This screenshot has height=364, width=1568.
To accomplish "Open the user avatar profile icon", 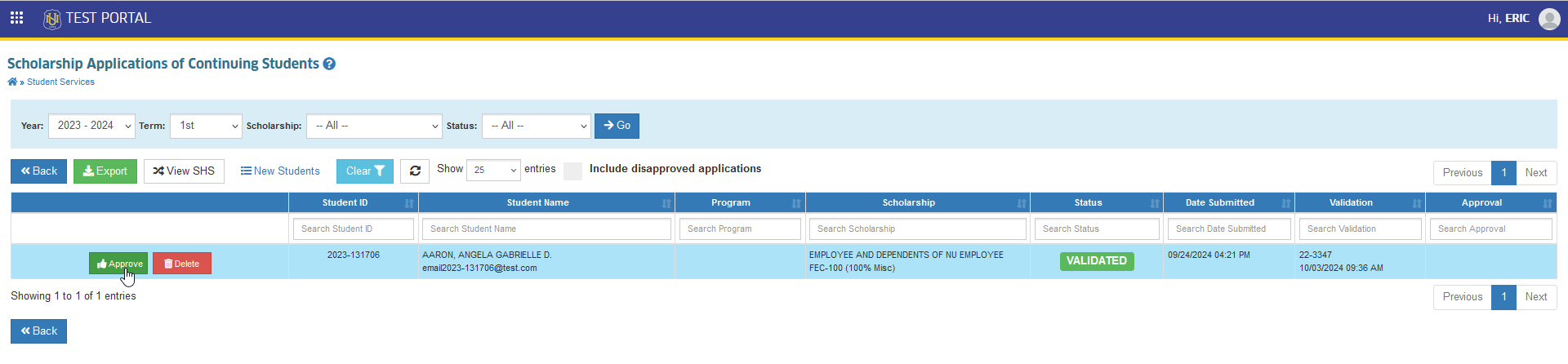I will (x=1549, y=18).
